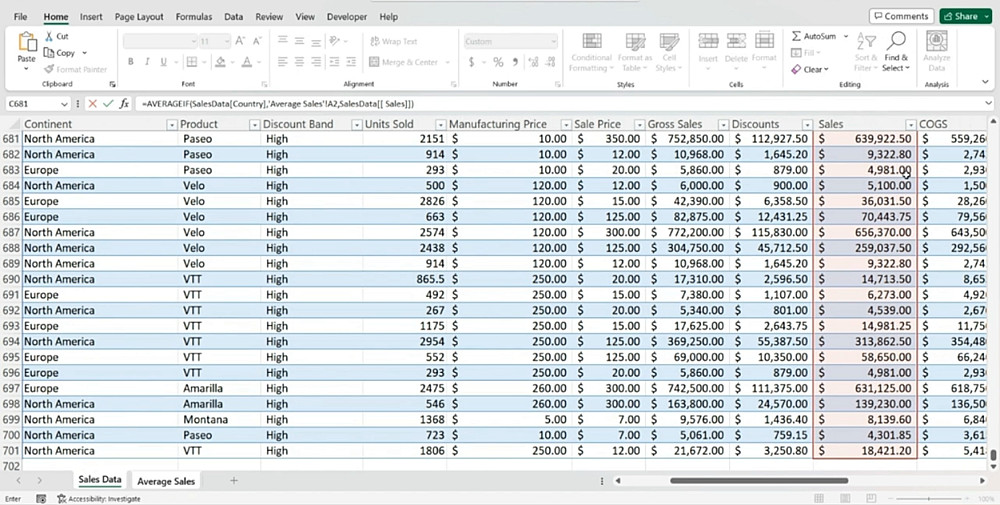
Task: Open the Sales column filter dropdown
Action: [909, 124]
